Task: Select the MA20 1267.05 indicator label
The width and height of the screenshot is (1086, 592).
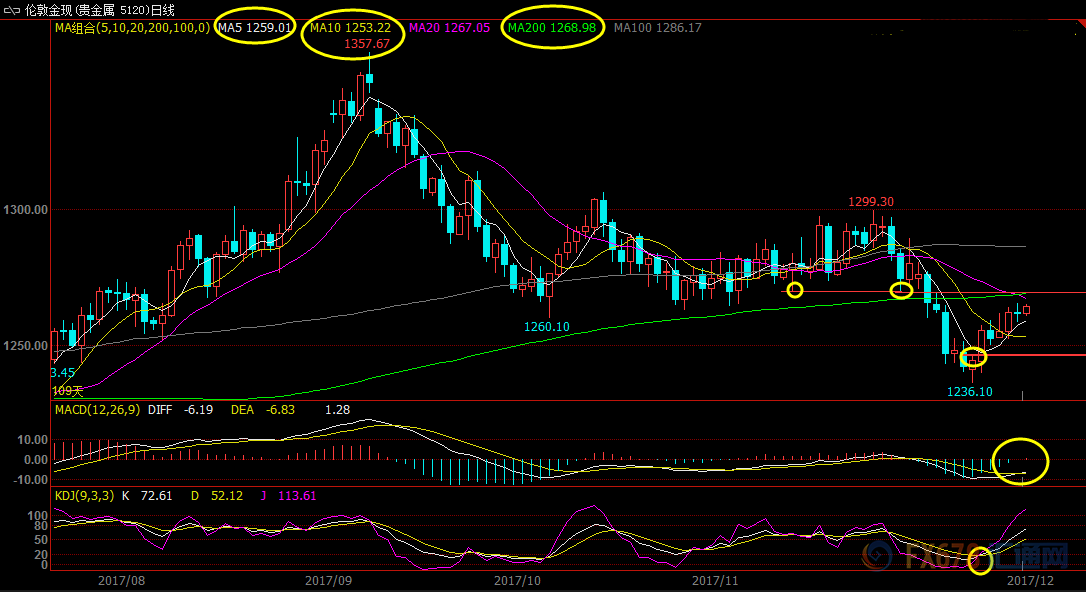Action: point(449,28)
